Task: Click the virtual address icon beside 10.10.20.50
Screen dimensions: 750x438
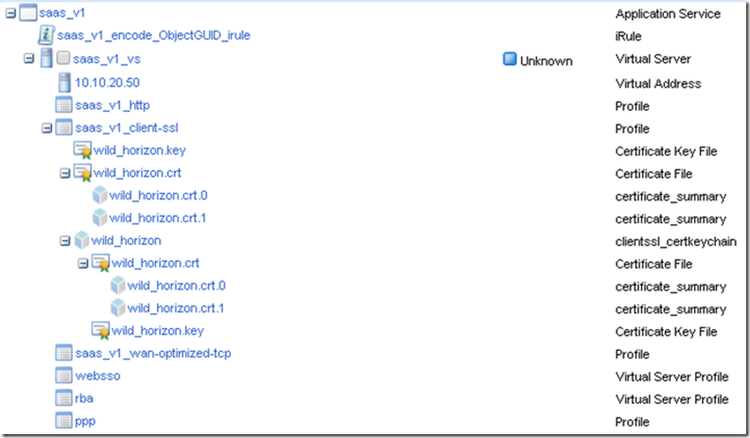Action: [64, 82]
